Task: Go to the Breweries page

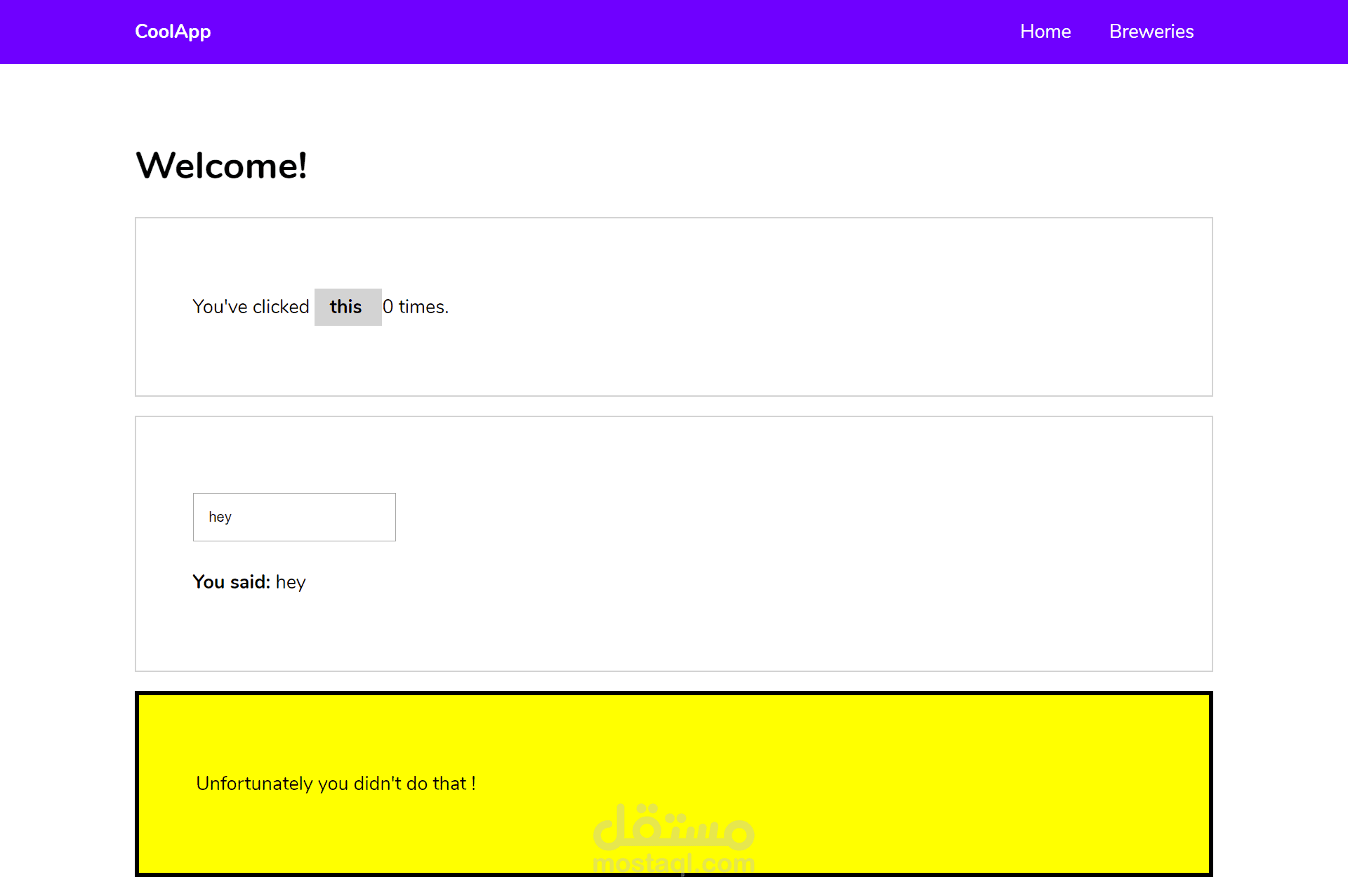Action: [x=1151, y=32]
